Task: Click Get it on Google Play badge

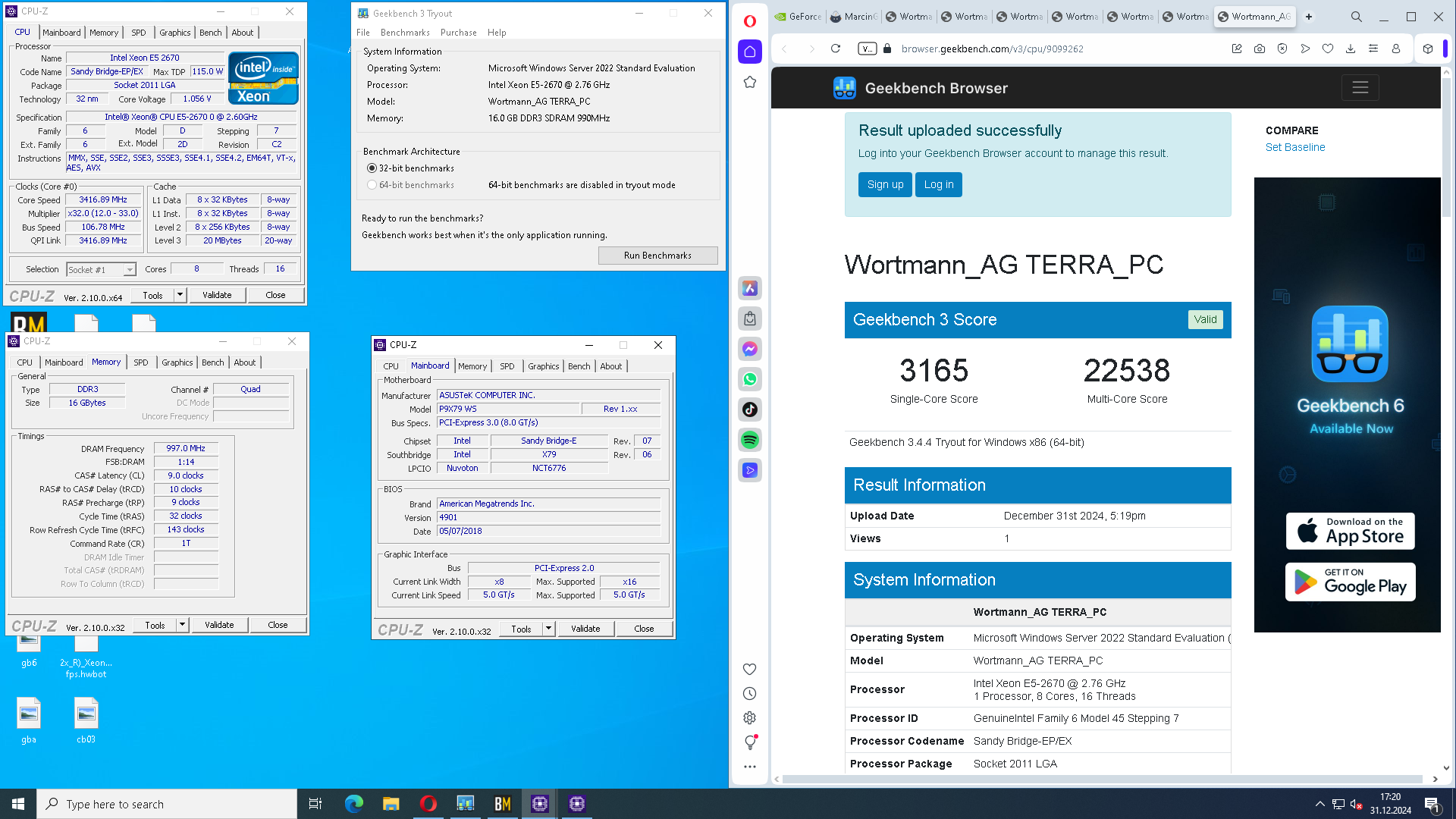Action: click(1351, 582)
